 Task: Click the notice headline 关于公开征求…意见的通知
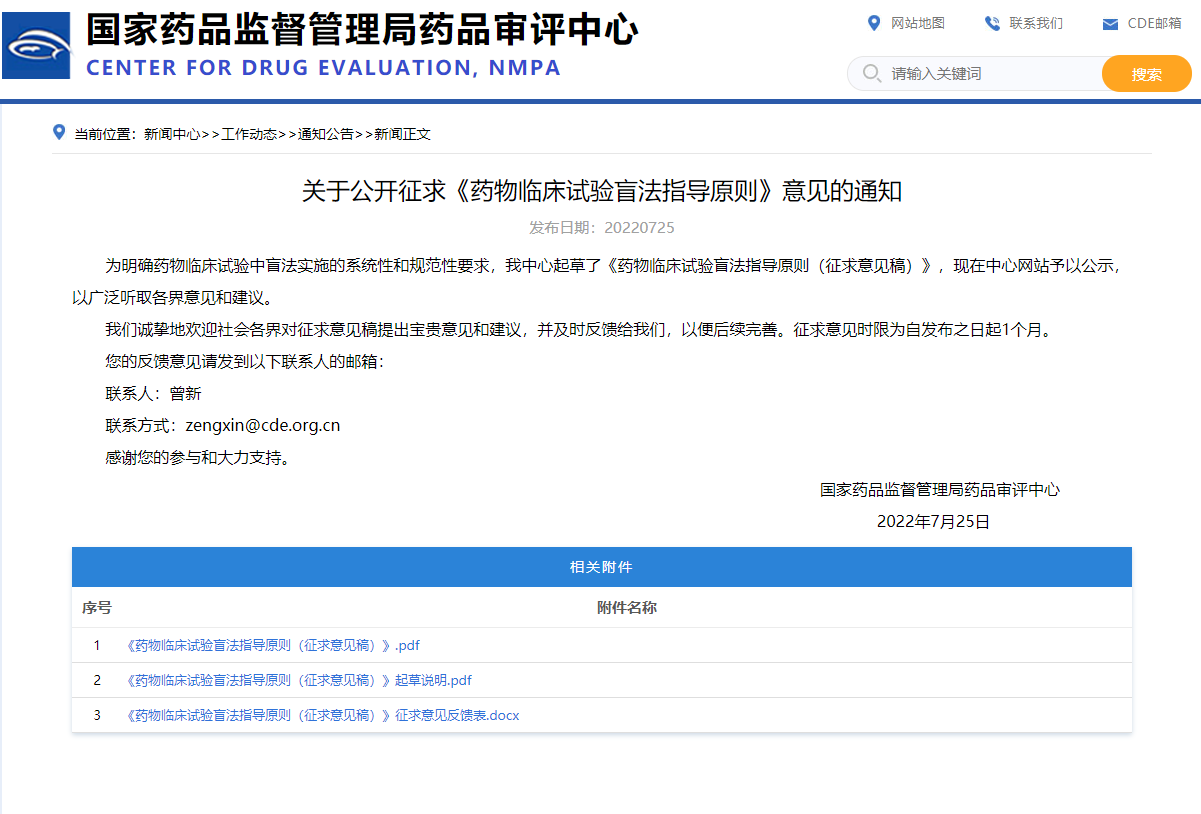[602, 191]
